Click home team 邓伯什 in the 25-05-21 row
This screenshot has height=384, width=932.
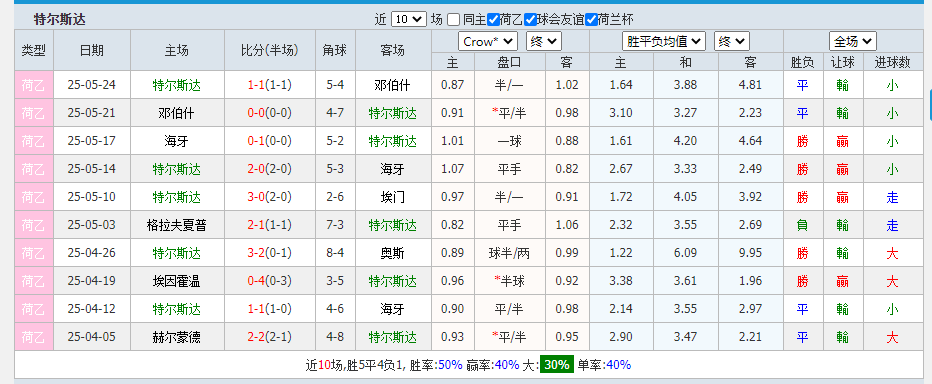point(177,113)
